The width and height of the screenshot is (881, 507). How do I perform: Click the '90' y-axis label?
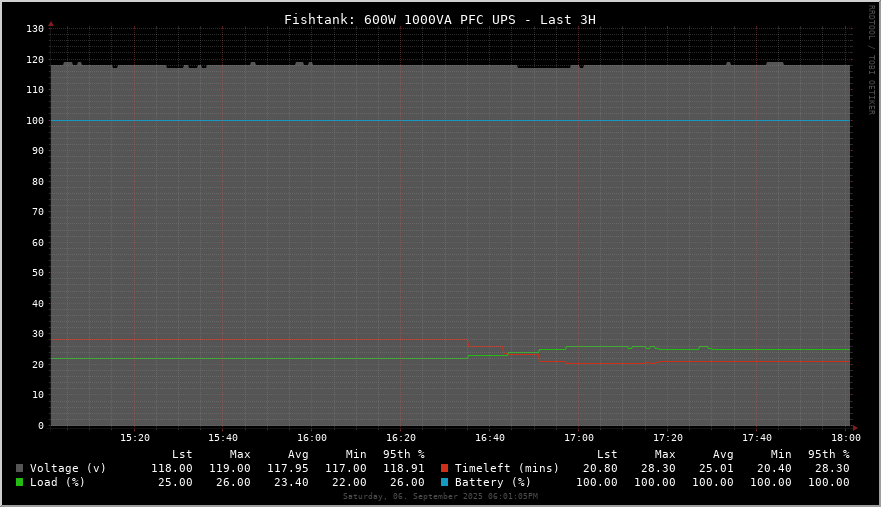(x=38, y=151)
